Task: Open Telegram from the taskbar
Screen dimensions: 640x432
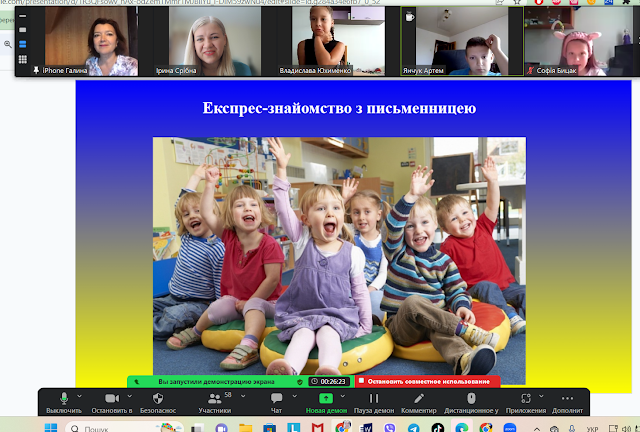Action: click(x=413, y=428)
